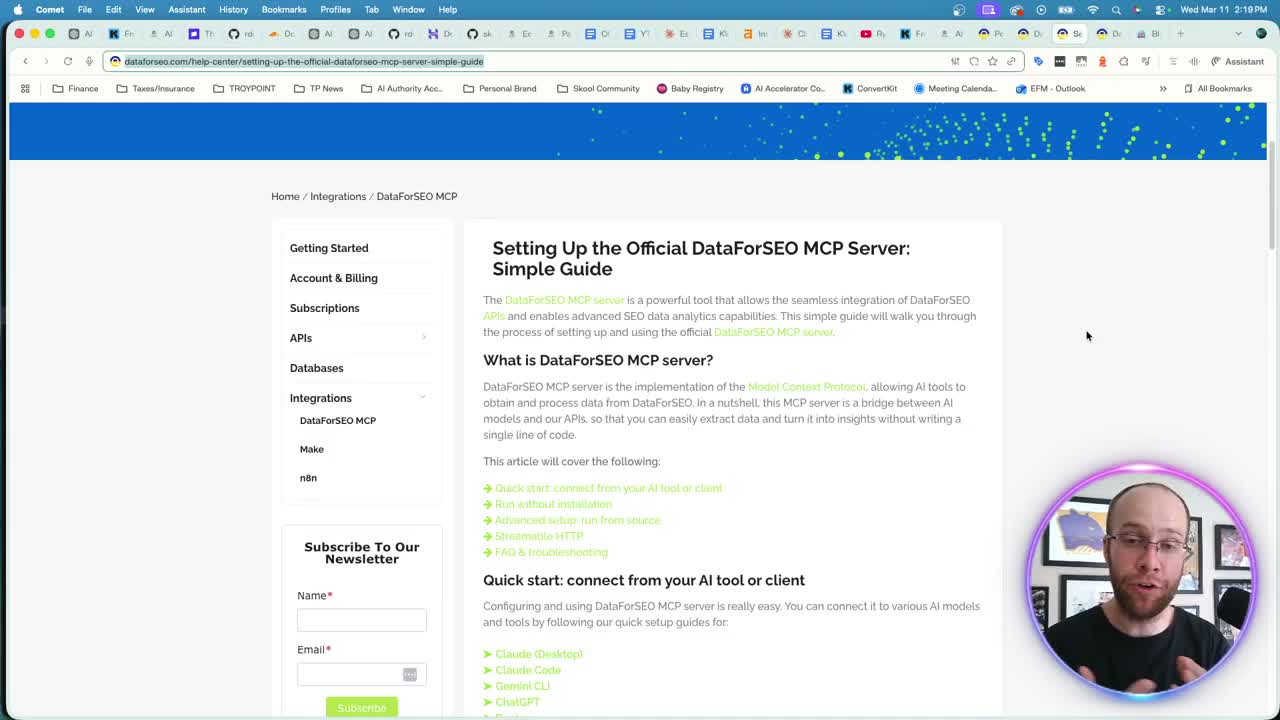The image size is (1280, 720).
Task: Open a new tab with the plus icon
Action: pos(1180,33)
